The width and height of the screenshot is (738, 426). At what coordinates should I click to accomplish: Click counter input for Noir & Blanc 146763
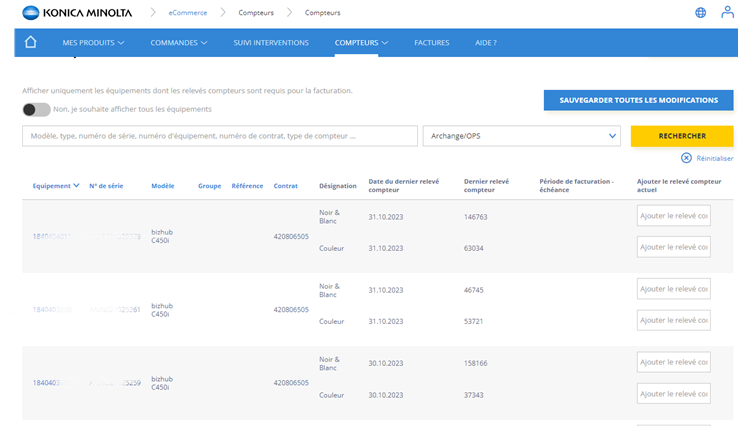click(x=674, y=216)
